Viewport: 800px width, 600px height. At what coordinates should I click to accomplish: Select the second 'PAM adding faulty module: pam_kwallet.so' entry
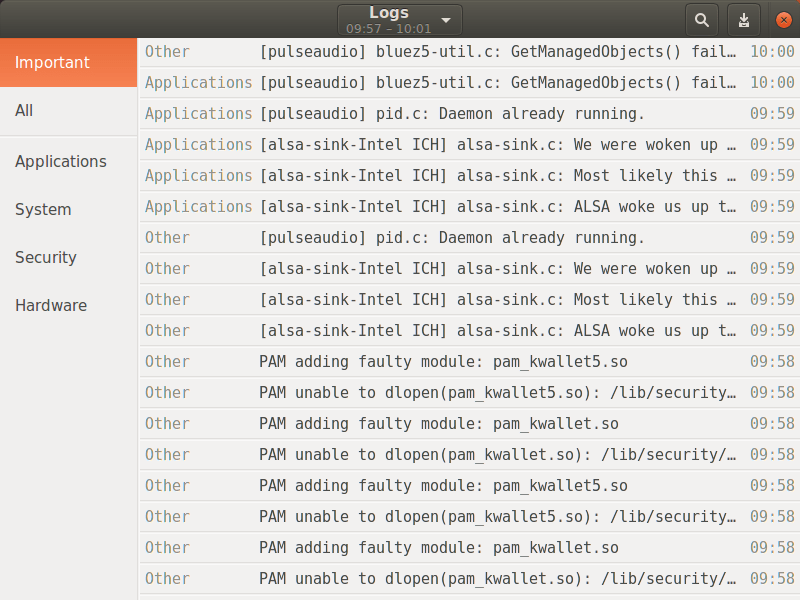(470, 547)
